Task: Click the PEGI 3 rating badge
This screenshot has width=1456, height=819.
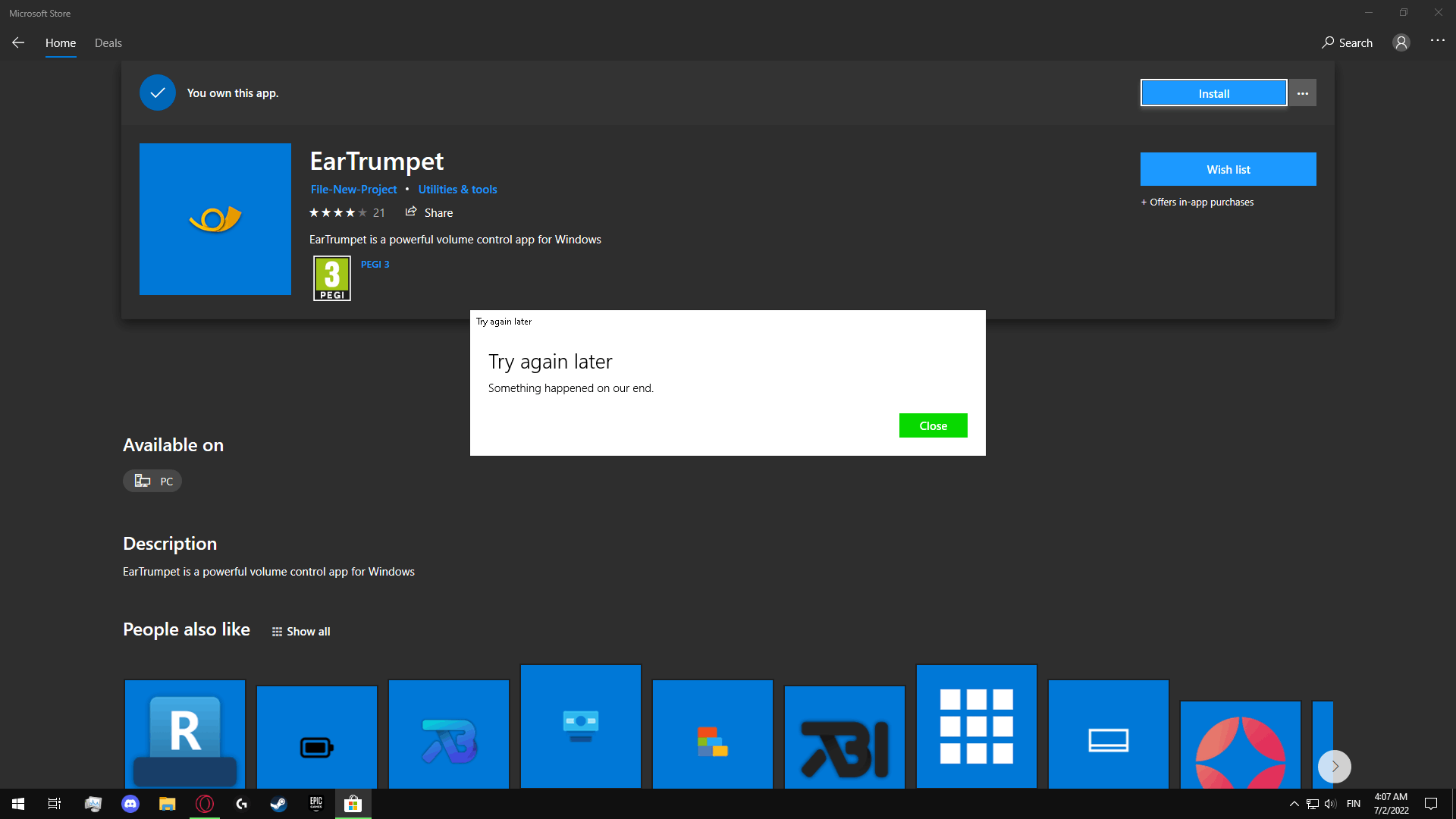Action: pos(332,278)
